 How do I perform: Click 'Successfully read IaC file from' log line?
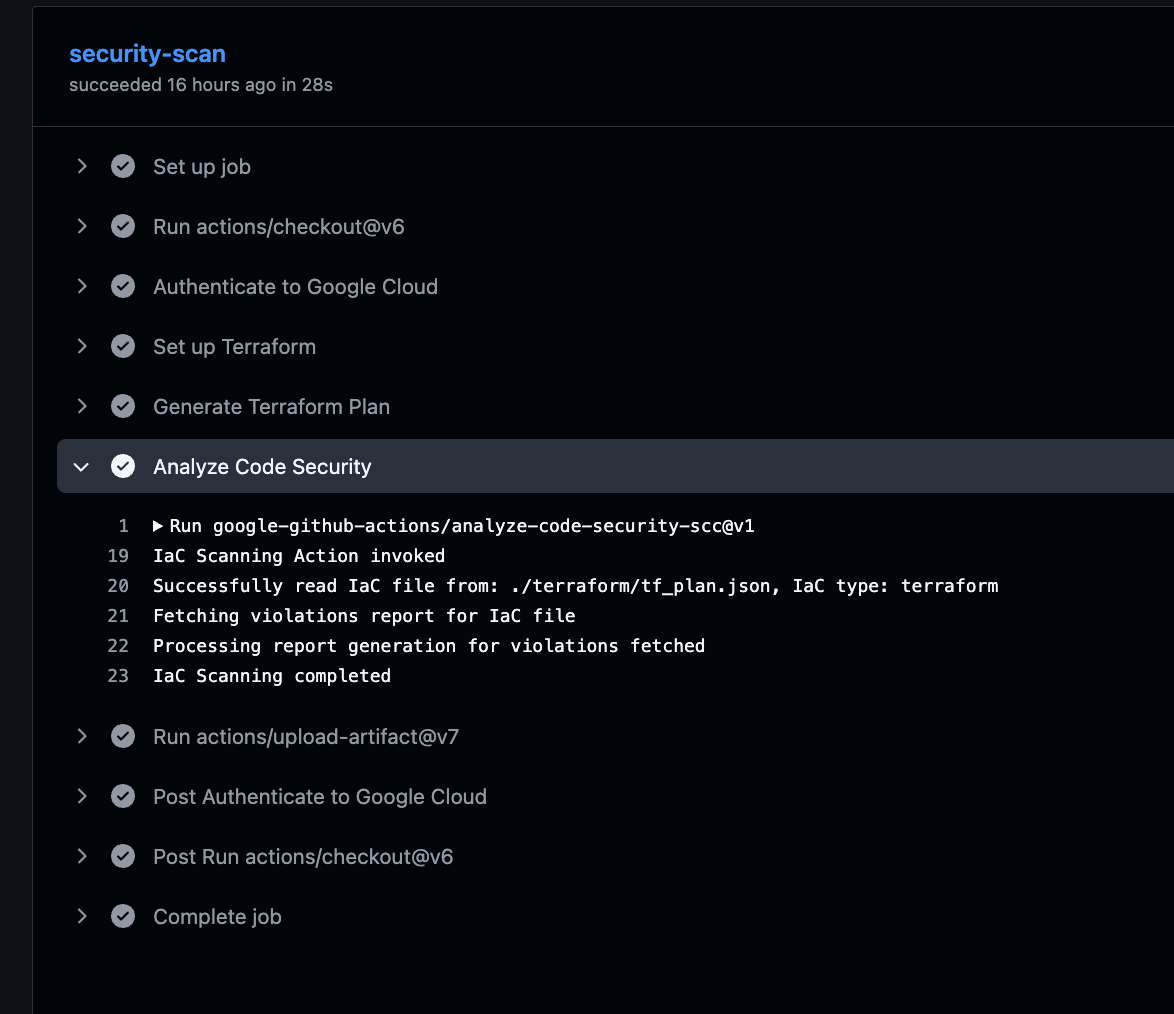[575, 586]
